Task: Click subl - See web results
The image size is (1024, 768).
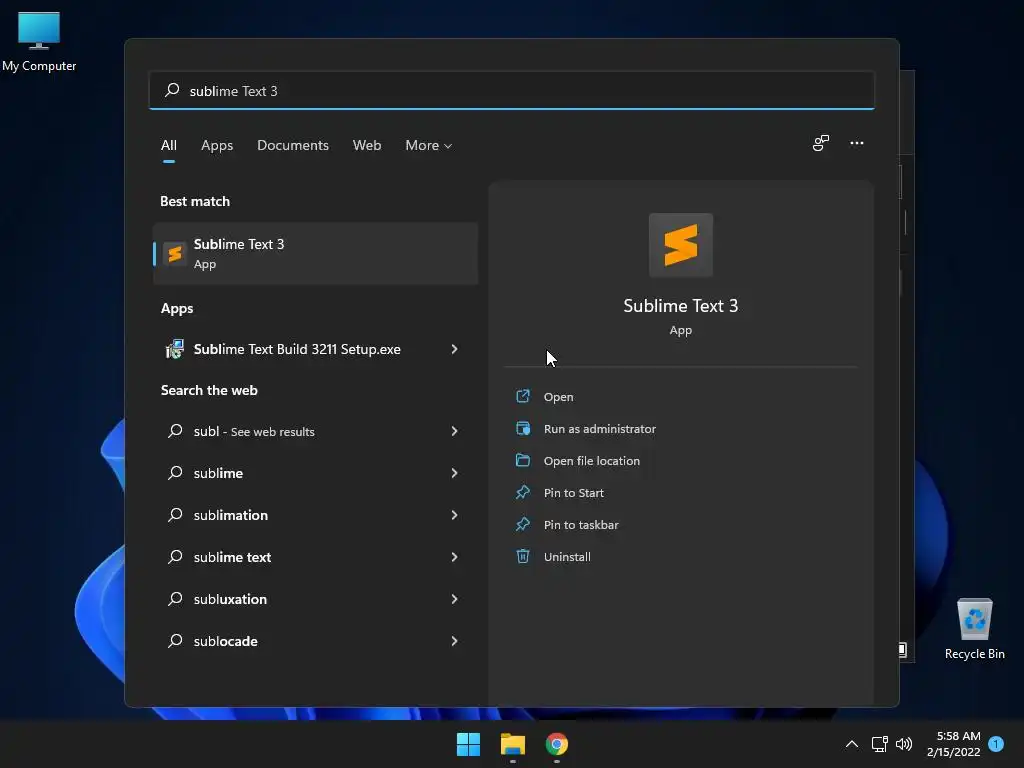Action: 254,432
